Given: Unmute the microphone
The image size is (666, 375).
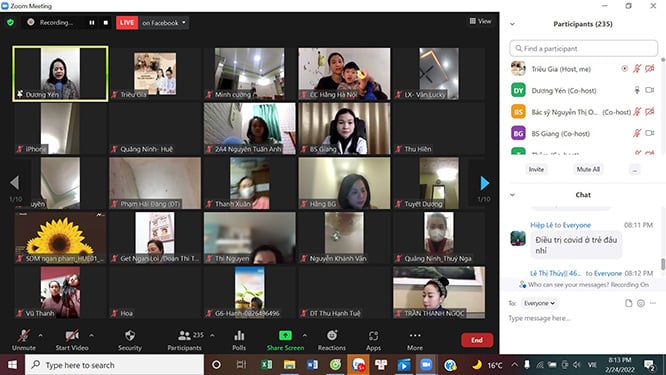Looking at the screenshot, I should 24,340.
